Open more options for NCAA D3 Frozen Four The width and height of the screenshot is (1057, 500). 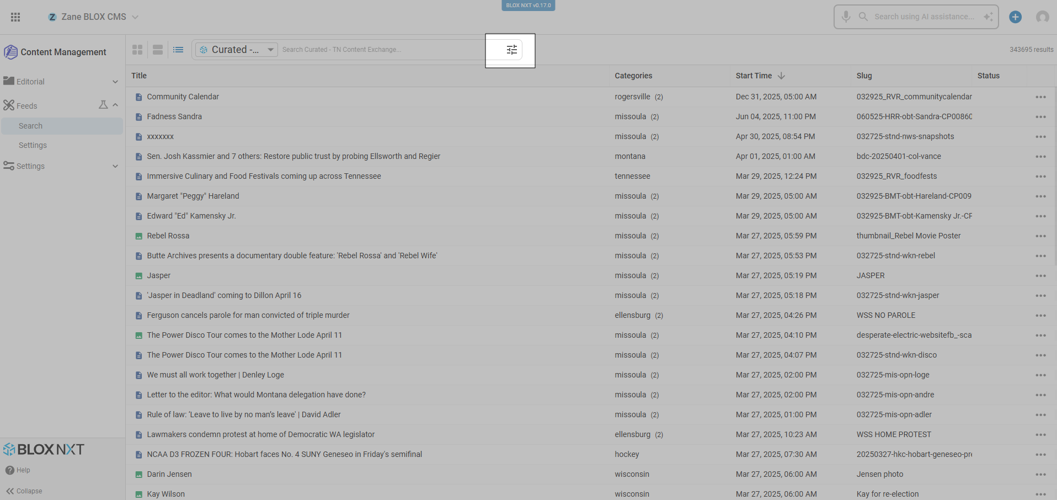coord(1041,455)
